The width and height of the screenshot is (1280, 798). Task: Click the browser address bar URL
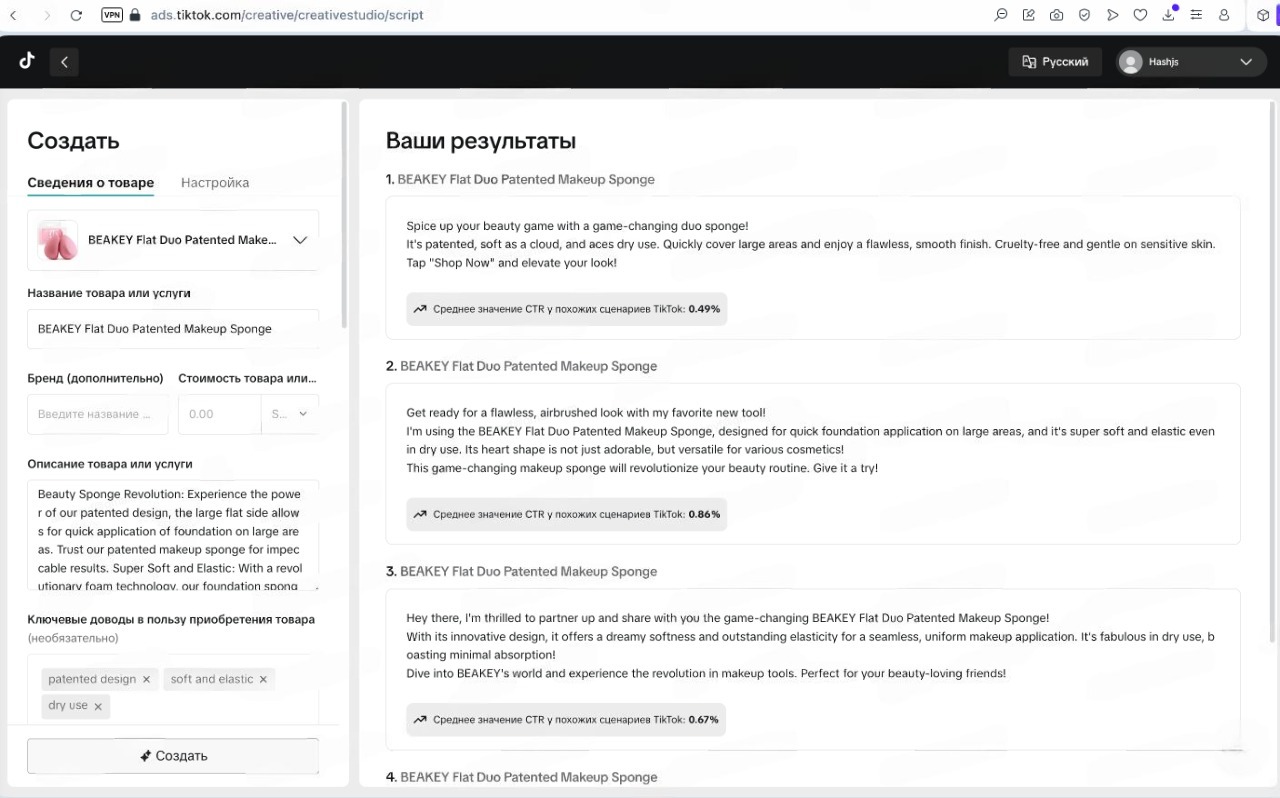(x=287, y=15)
